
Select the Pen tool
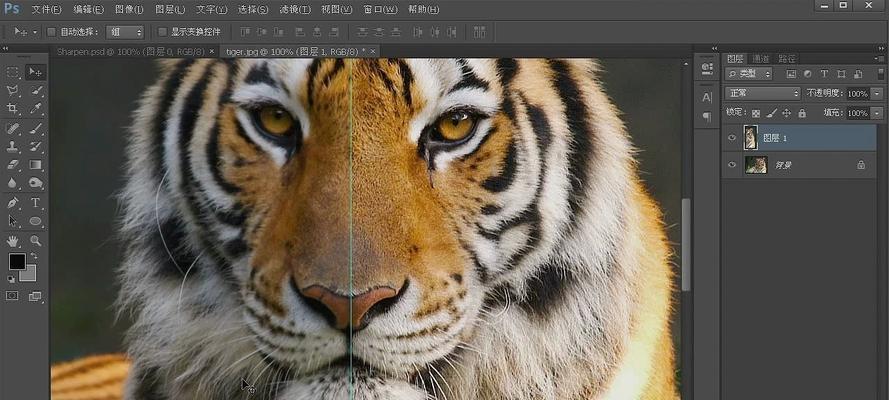(x=12, y=202)
